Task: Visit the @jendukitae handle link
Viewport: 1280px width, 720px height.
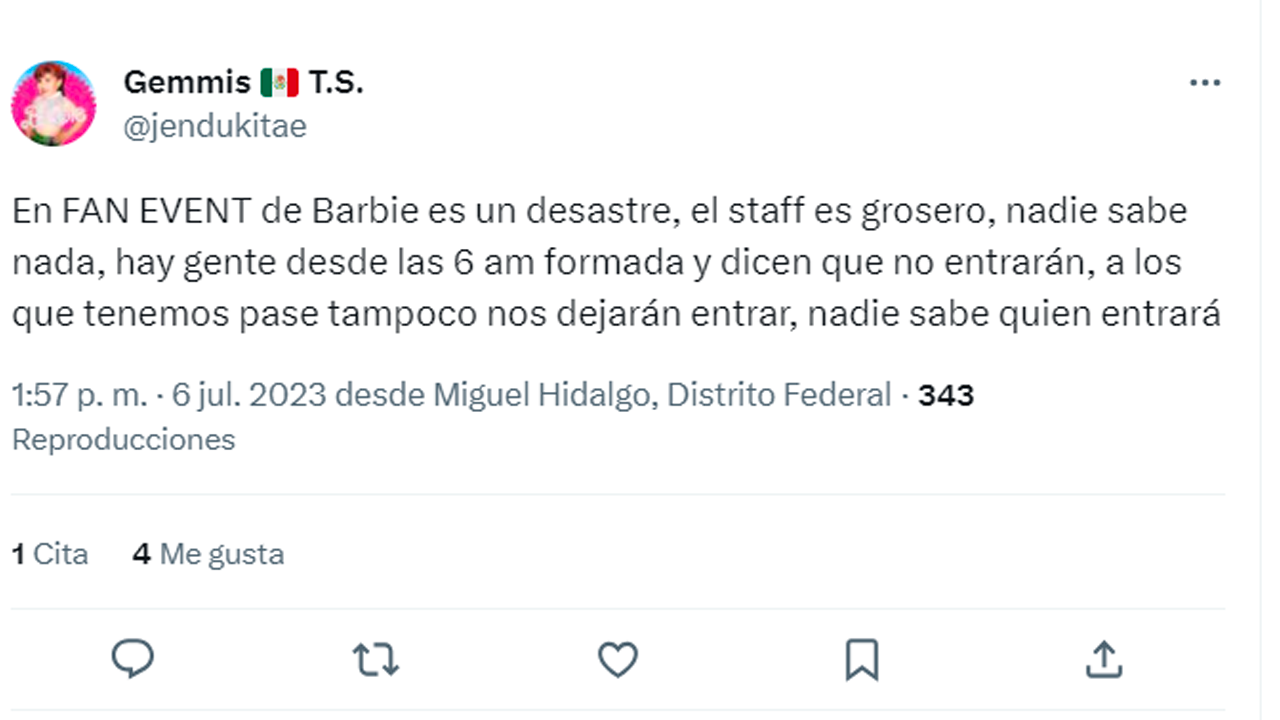Action: point(215,126)
